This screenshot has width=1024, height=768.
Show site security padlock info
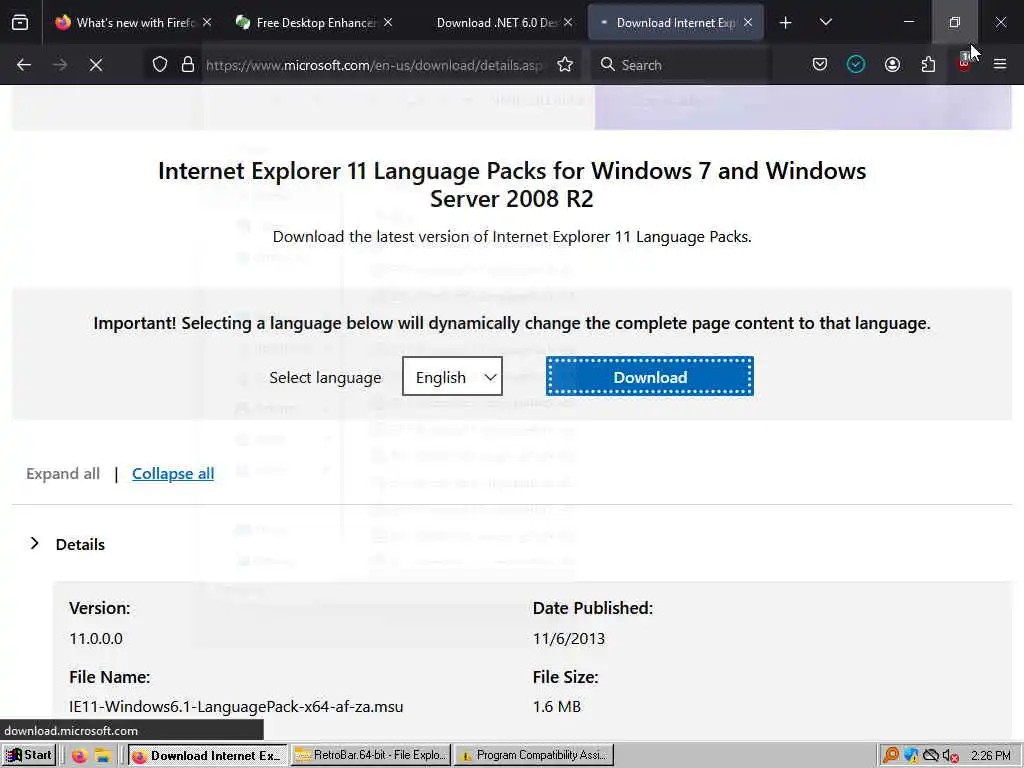[188, 65]
